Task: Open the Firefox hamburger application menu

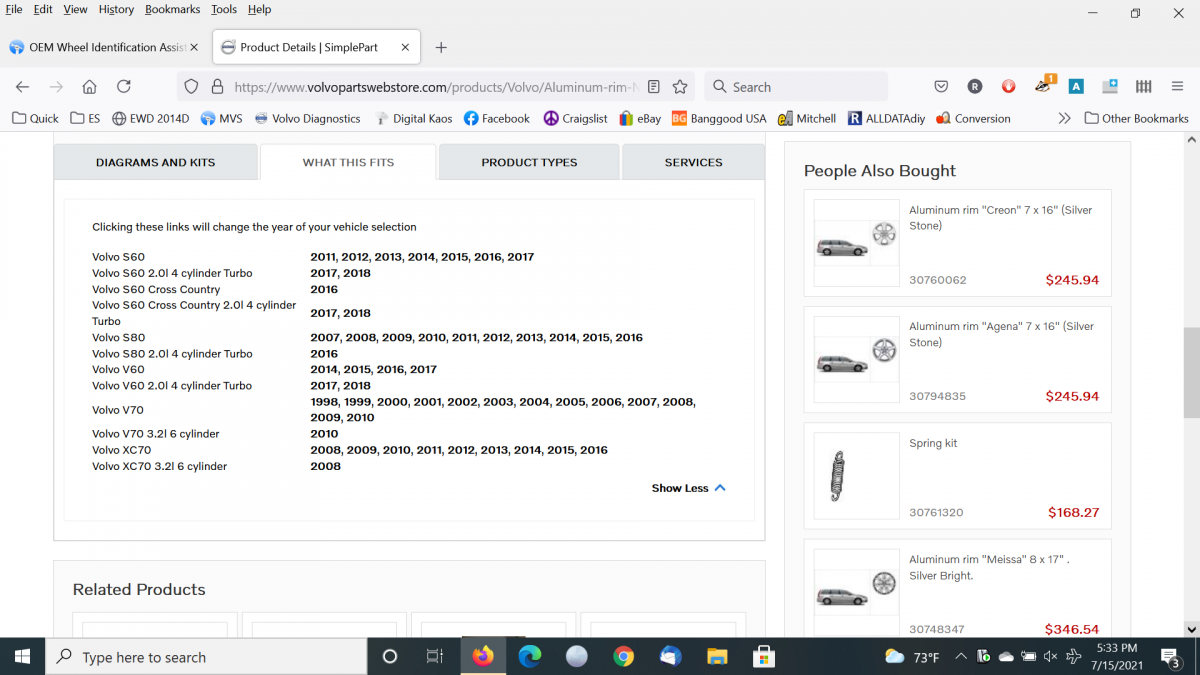Action: tap(1177, 87)
